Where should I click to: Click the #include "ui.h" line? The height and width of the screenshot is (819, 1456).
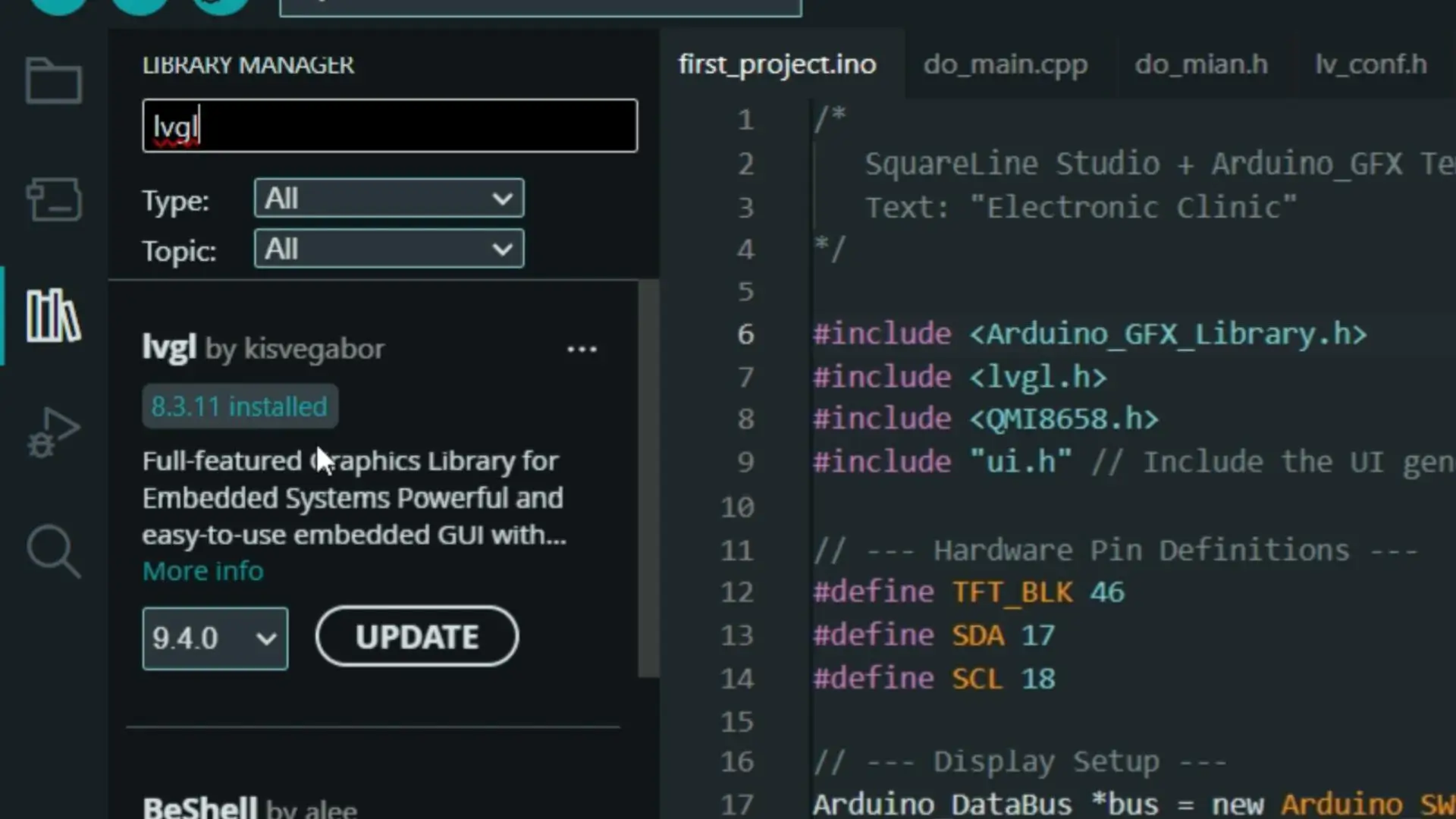[1134, 462]
